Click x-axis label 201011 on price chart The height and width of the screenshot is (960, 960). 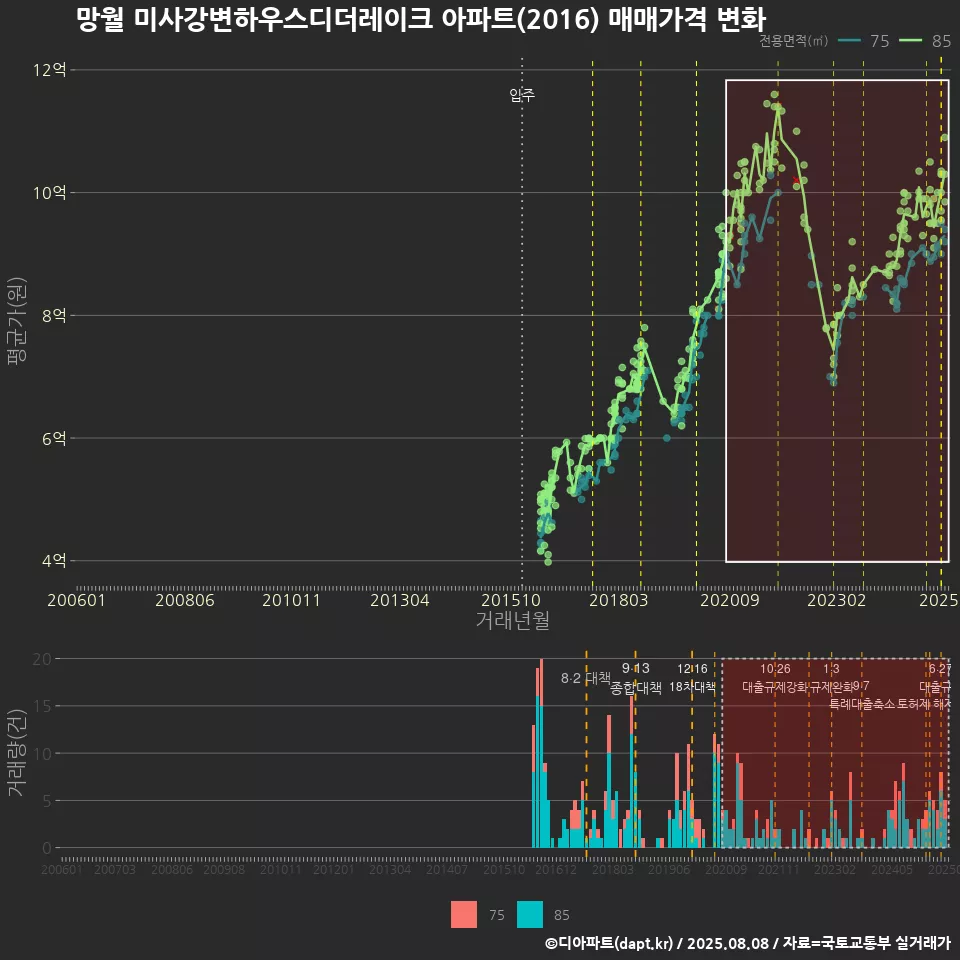point(291,600)
